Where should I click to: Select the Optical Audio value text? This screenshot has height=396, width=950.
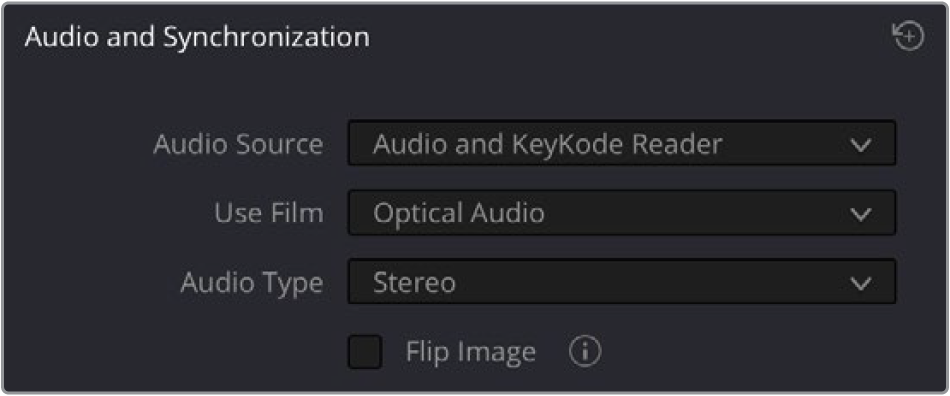[459, 213]
